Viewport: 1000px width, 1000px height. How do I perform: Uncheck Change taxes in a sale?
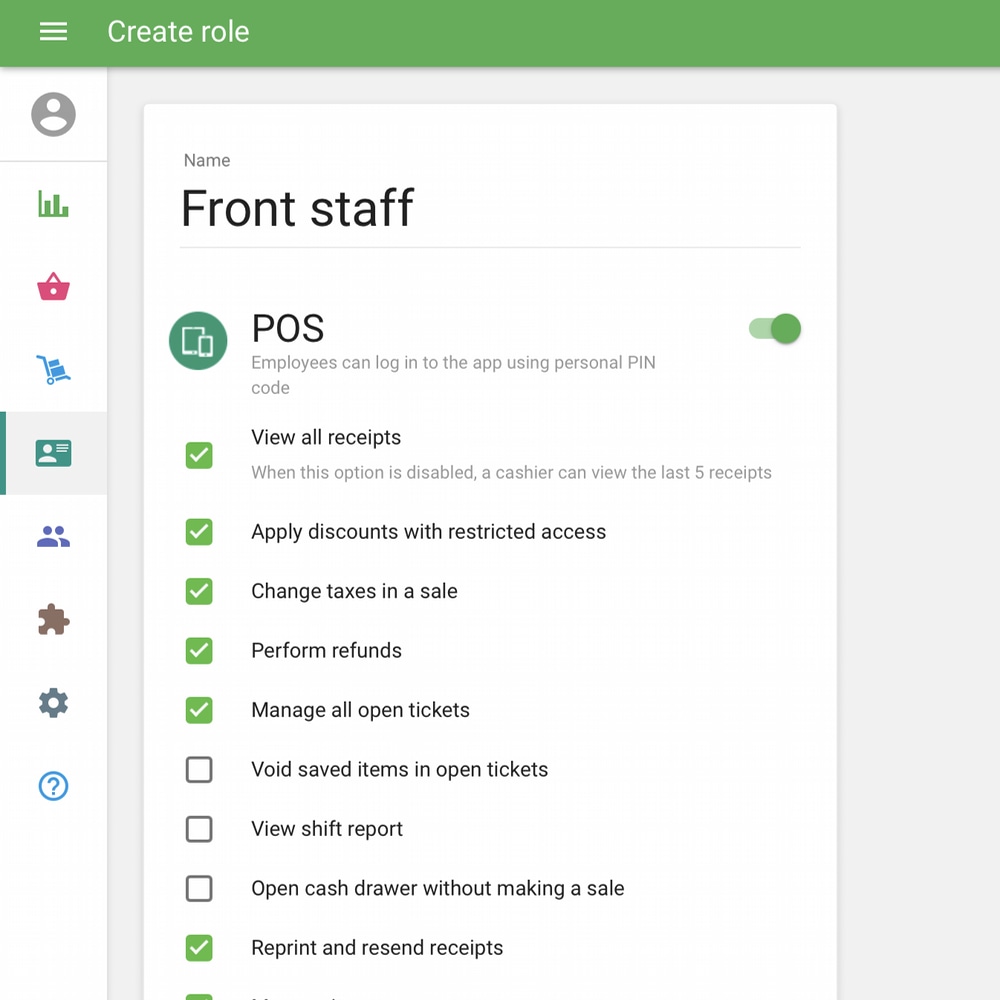click(199, 591)
